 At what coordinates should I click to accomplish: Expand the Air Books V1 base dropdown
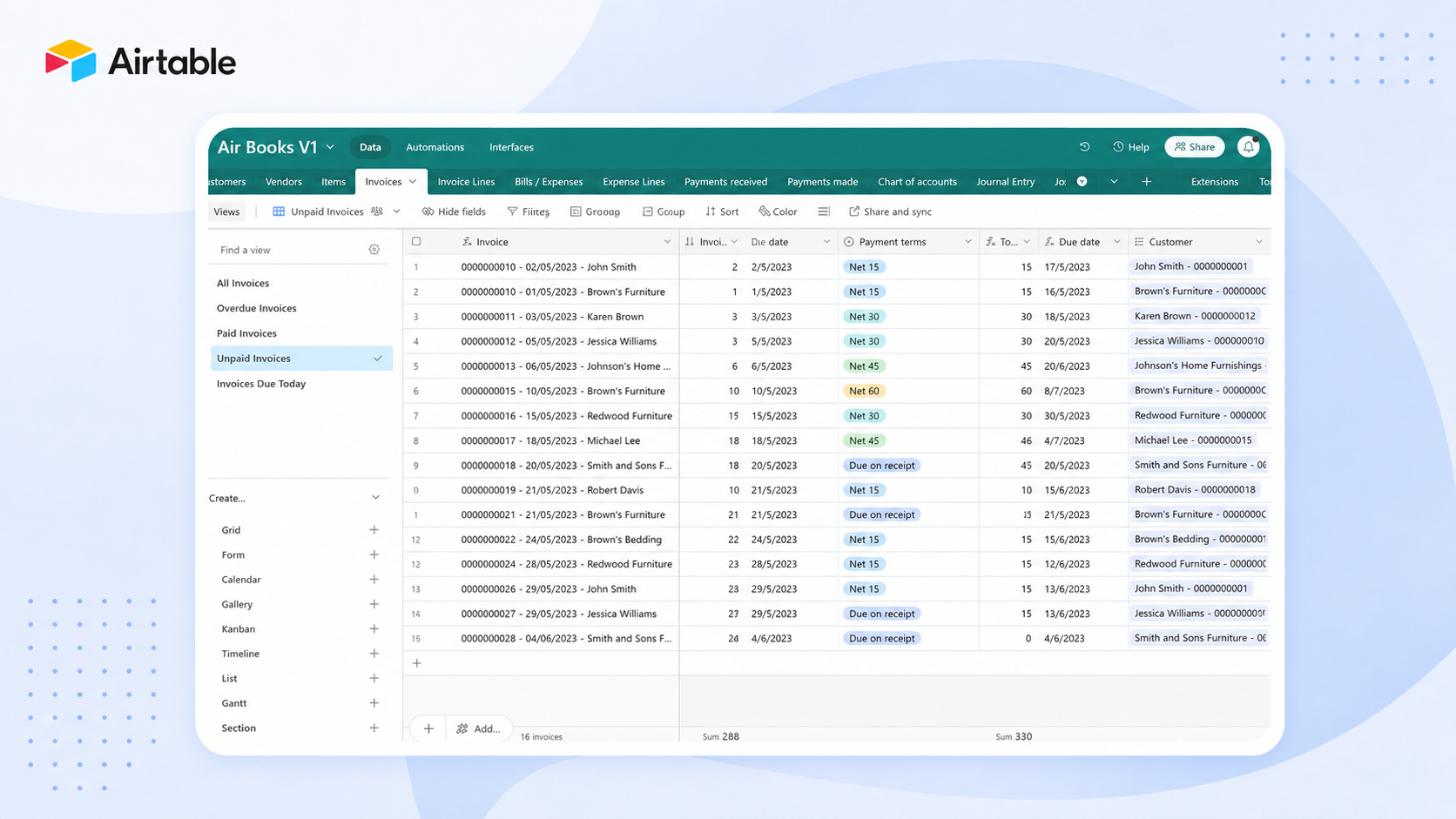tap(330, 147)
